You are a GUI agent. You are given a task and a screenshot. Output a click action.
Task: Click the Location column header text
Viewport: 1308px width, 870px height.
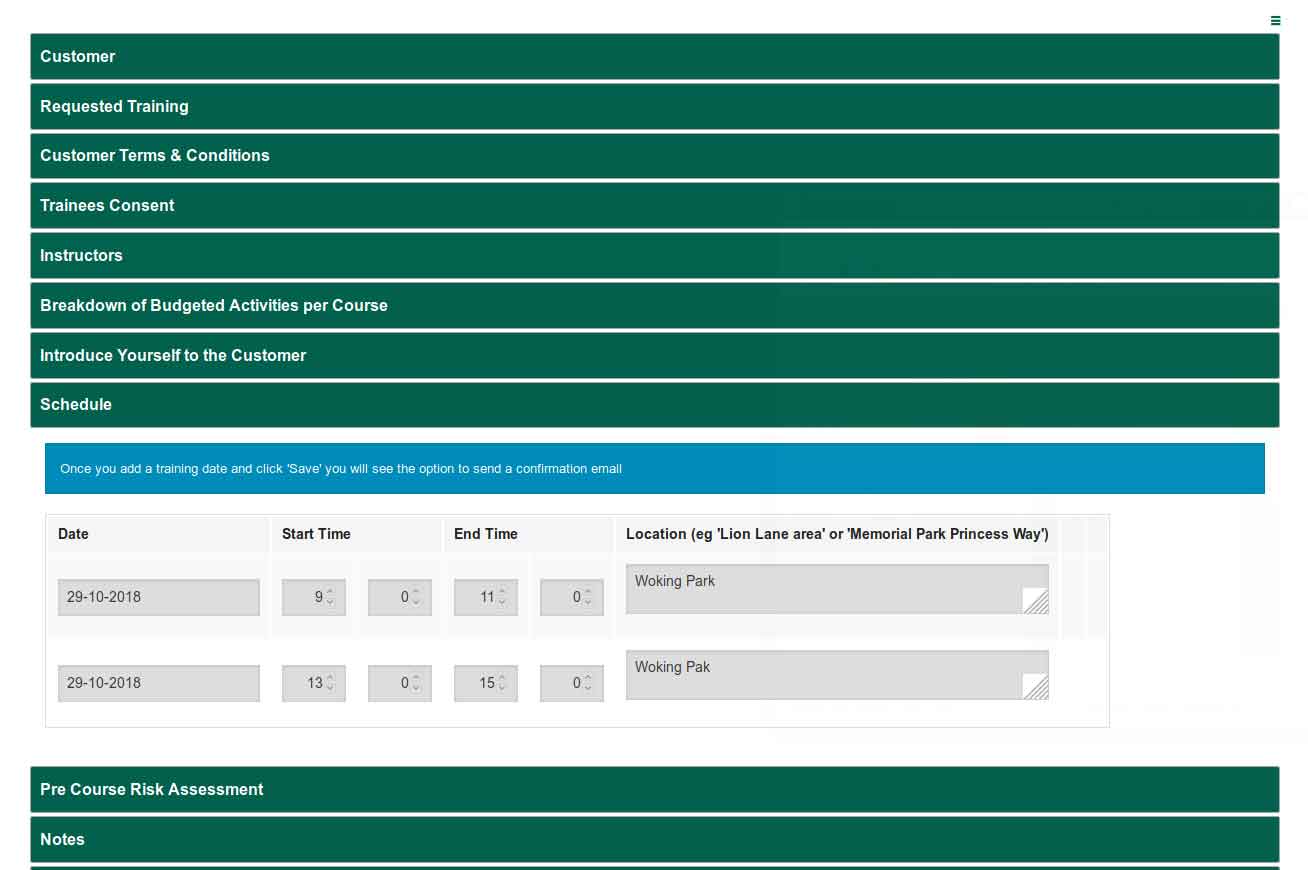pyautogui.click(x=837, y=534)
